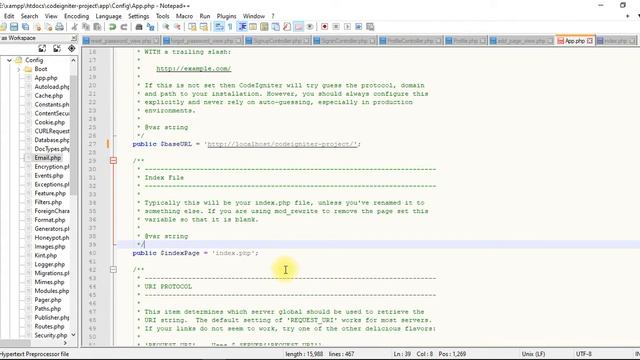Image resolution: width=640 pixels, height=360 pixels.
Task: Toggle word wrap in the toolbar
Action: (219, 27)
